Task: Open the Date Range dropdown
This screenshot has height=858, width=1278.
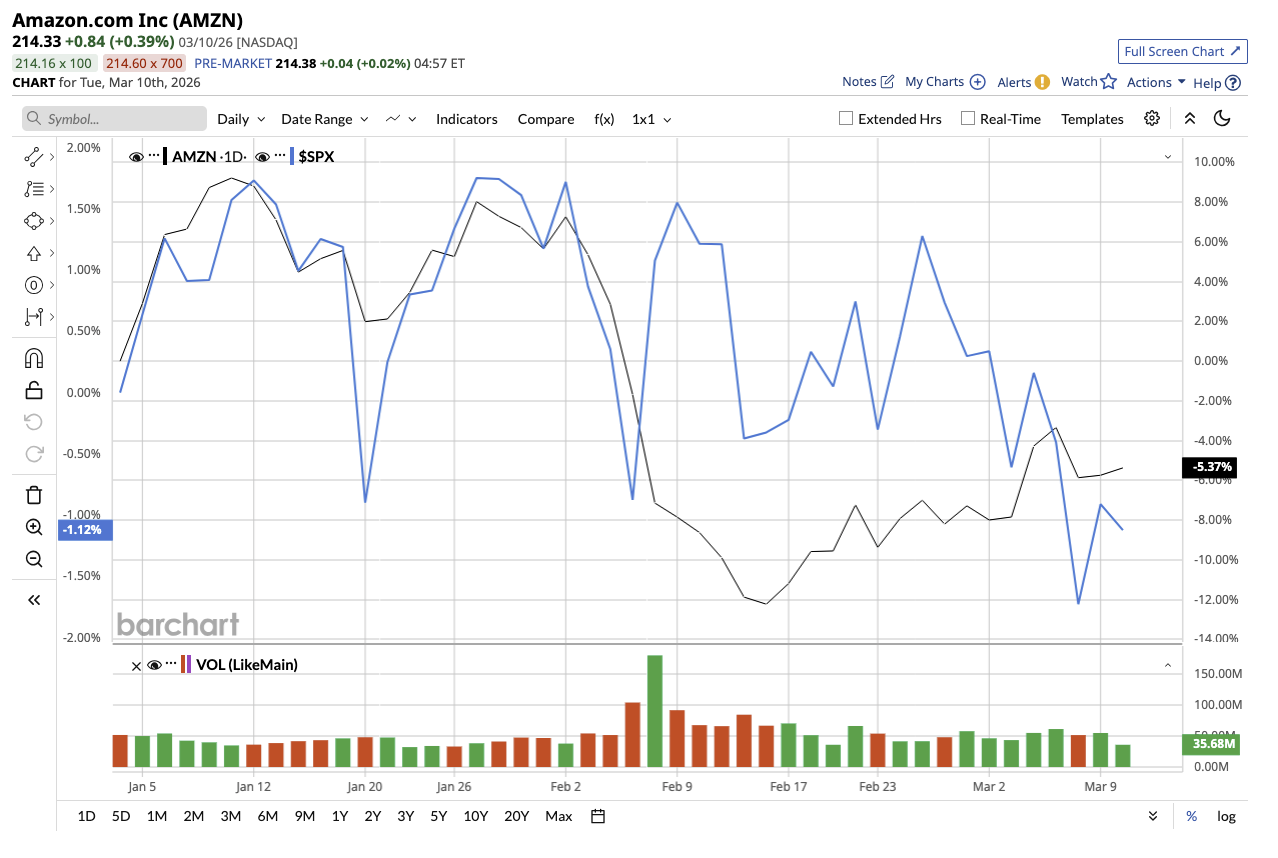Action: point(325,118)
